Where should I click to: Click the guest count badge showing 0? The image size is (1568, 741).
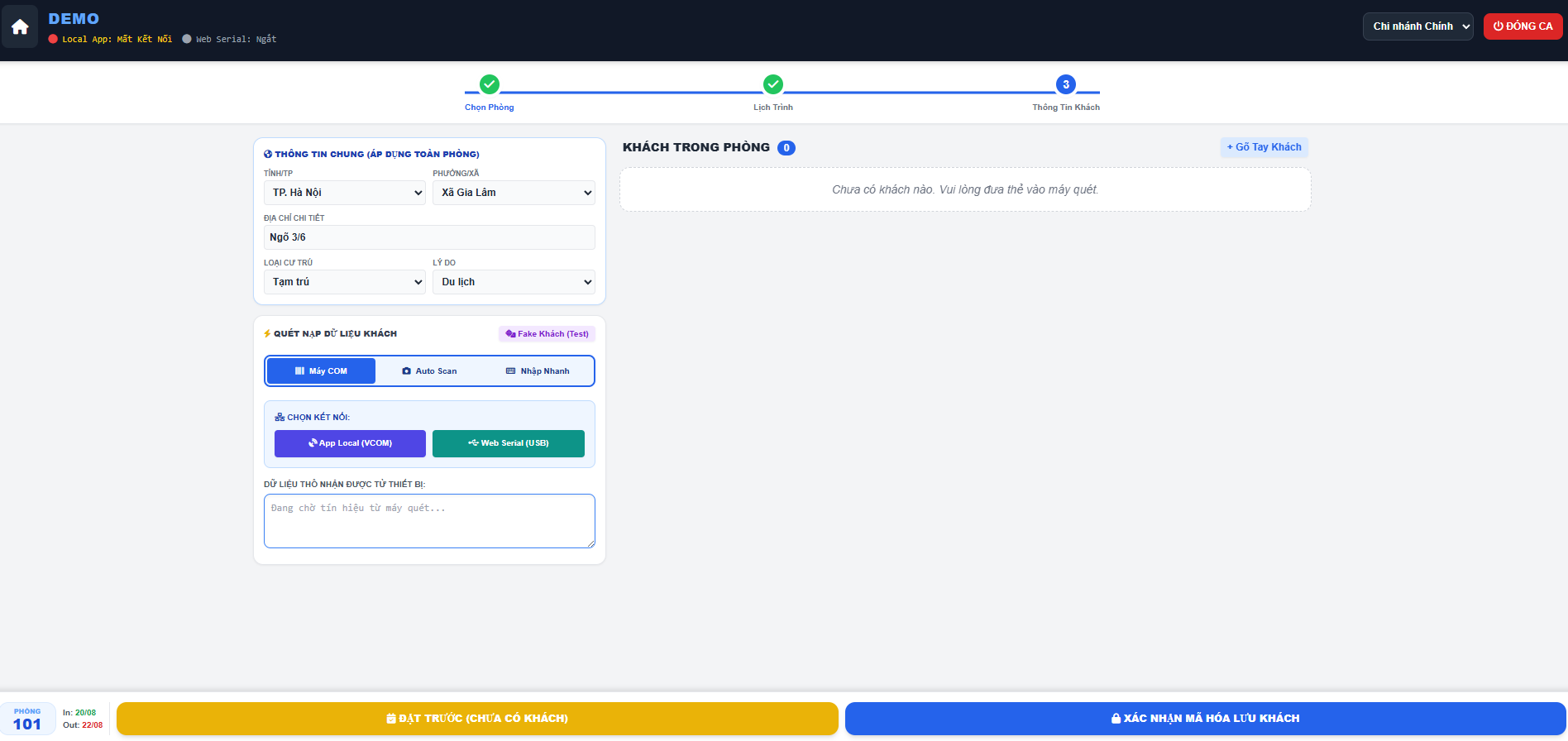[x=786, y=148]
